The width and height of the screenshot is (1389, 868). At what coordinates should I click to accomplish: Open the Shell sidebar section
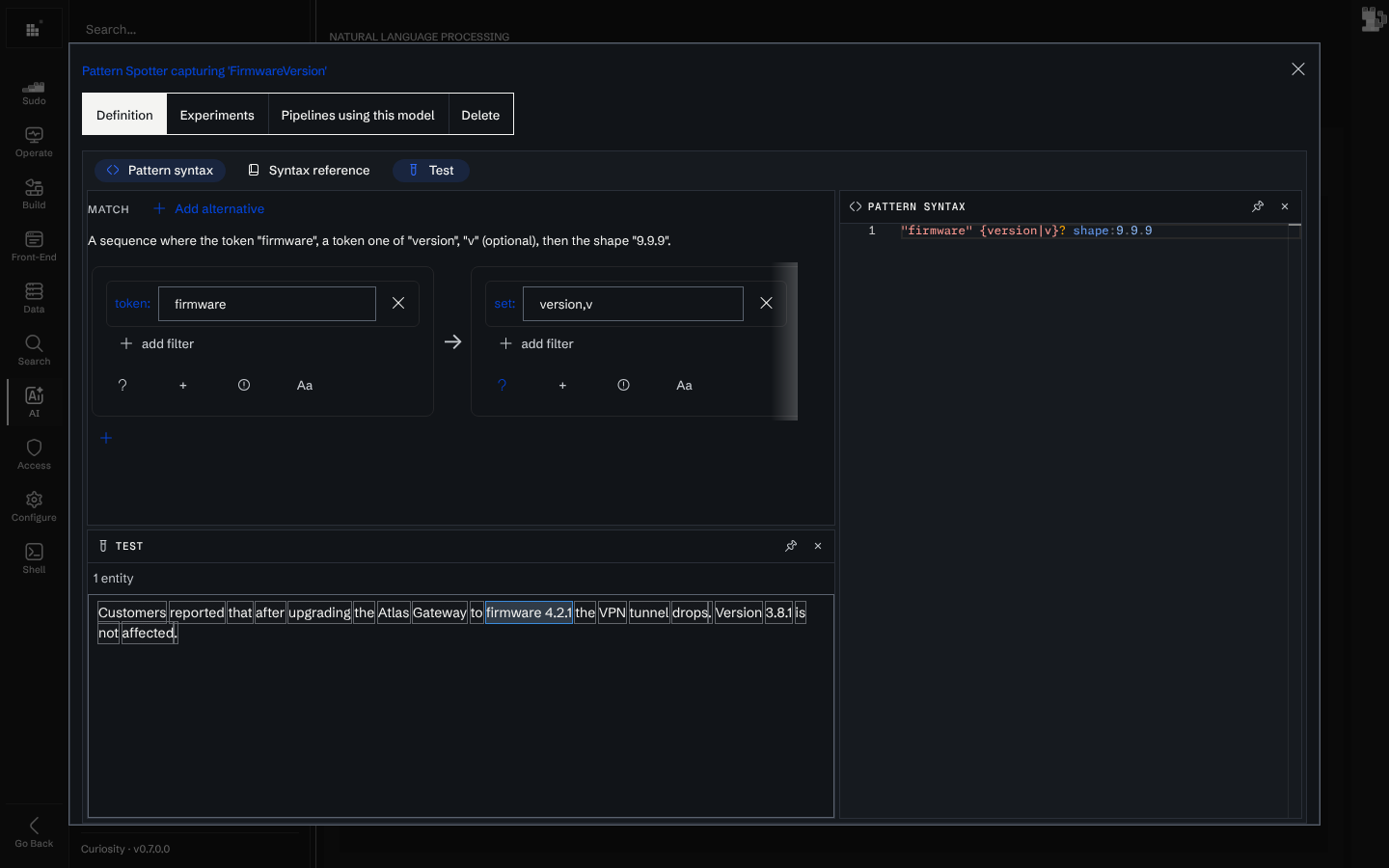[34, 559]
